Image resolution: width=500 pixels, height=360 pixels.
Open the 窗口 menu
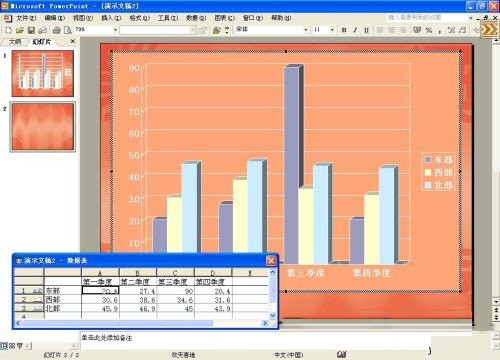tap(253, 18)
